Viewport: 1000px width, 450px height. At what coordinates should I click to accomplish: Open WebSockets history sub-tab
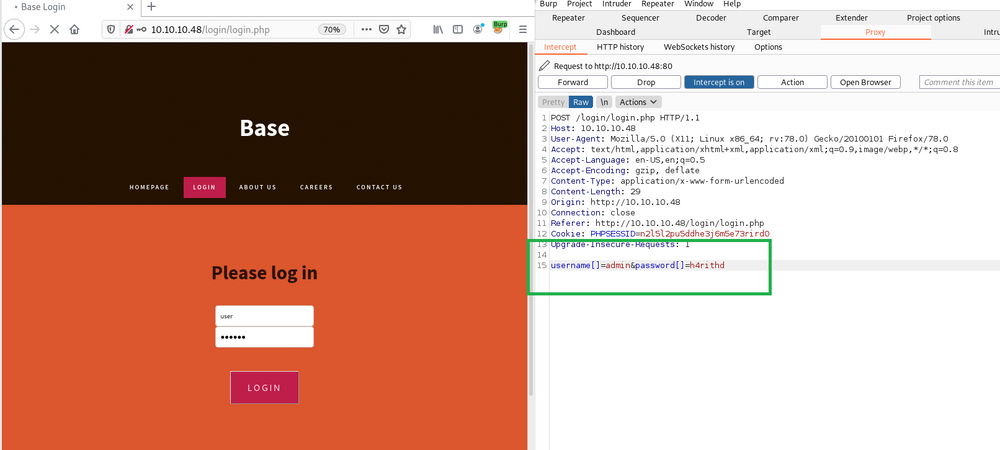(699, 47)
